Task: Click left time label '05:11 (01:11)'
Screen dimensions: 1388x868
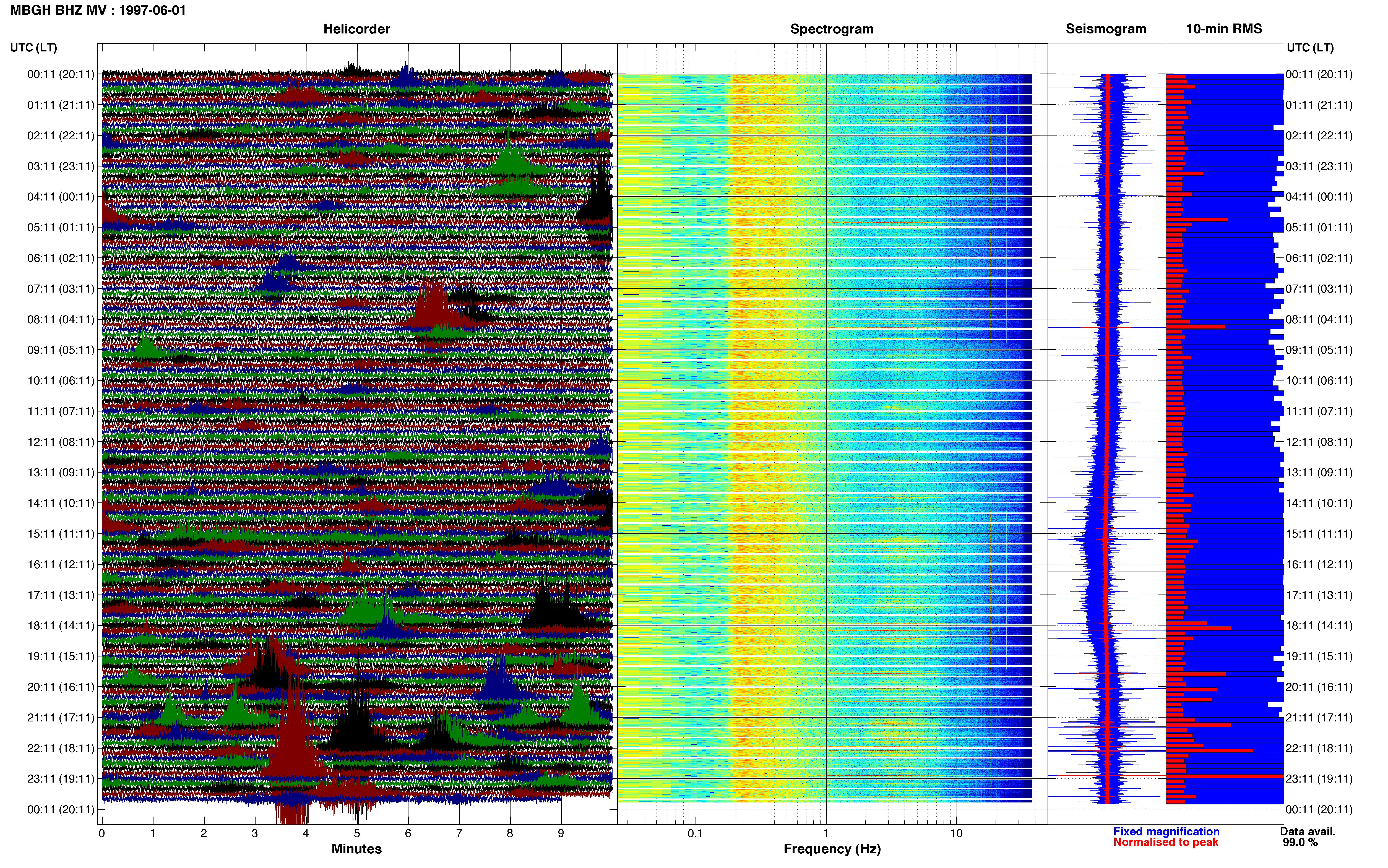Action: (x=61, y=227)
